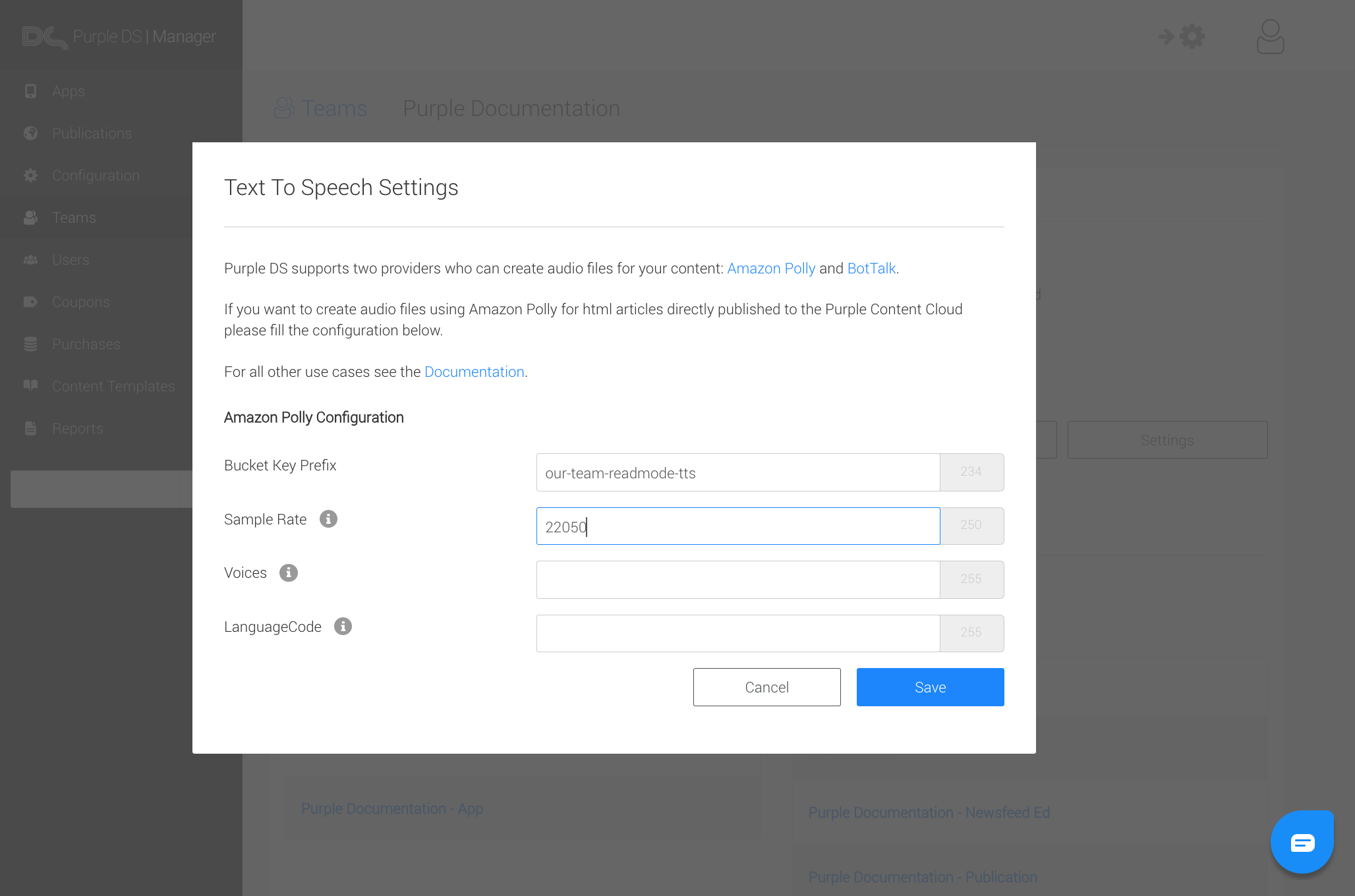Open the Documentation link
This screenshot has width=1355, height=896.
[474, 372]
